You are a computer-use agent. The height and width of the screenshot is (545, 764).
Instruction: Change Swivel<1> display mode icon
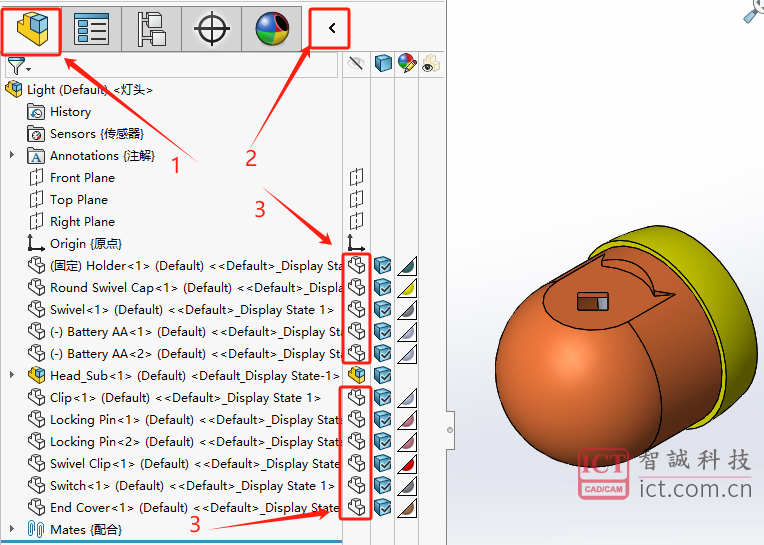383,310
